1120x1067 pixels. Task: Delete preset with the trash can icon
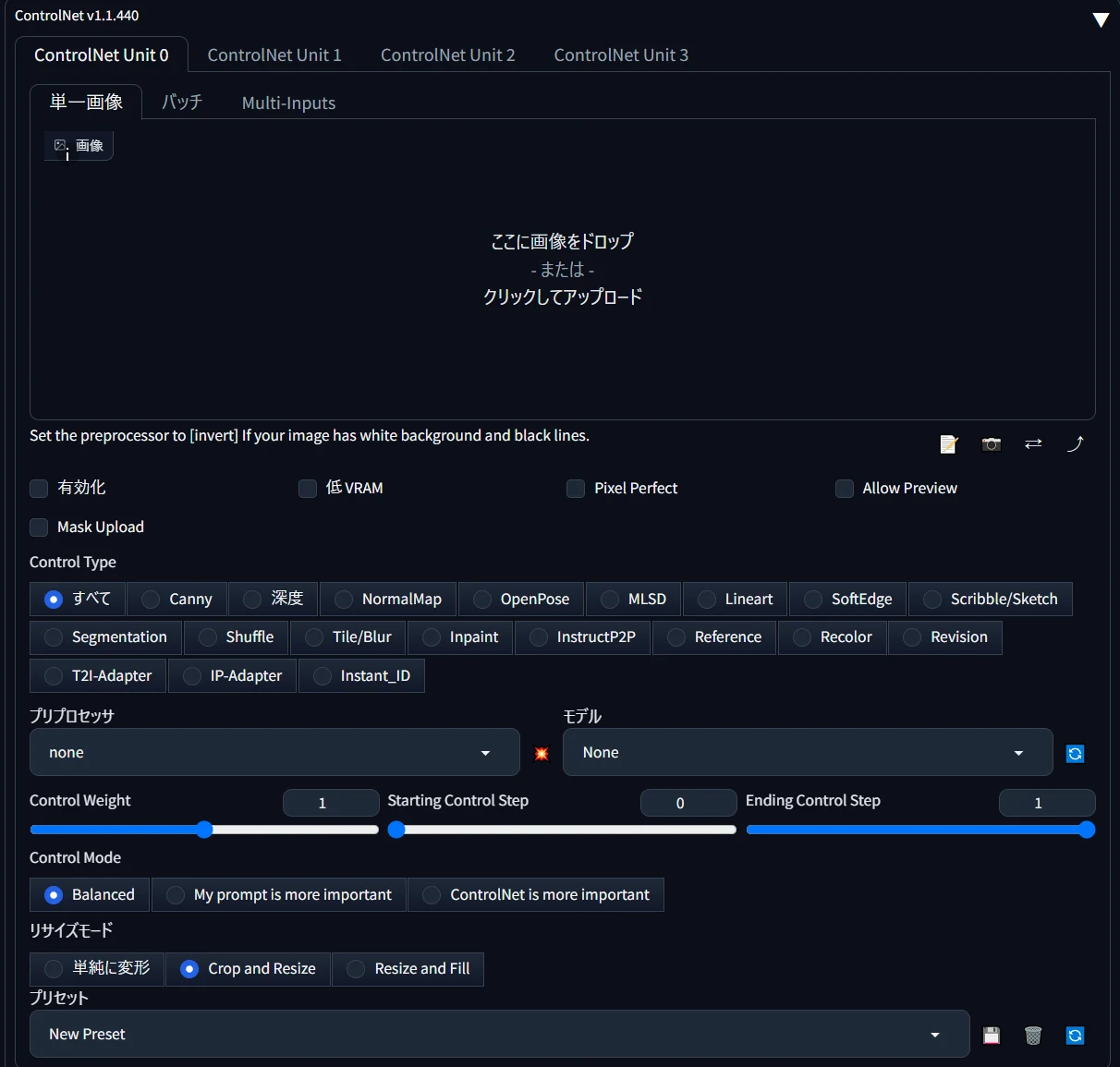[x=1033, y=1036]
